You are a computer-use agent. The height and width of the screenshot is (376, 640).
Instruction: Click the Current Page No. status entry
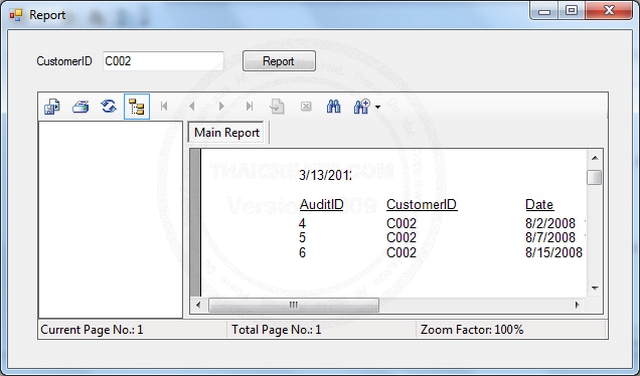click(x=132, y=329)
